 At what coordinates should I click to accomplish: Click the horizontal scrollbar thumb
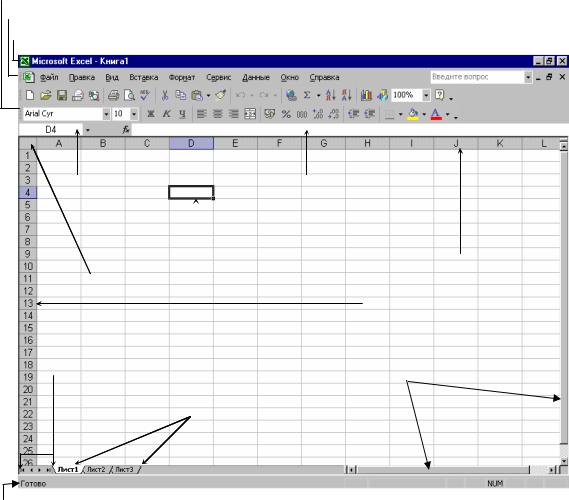point(443,470)
